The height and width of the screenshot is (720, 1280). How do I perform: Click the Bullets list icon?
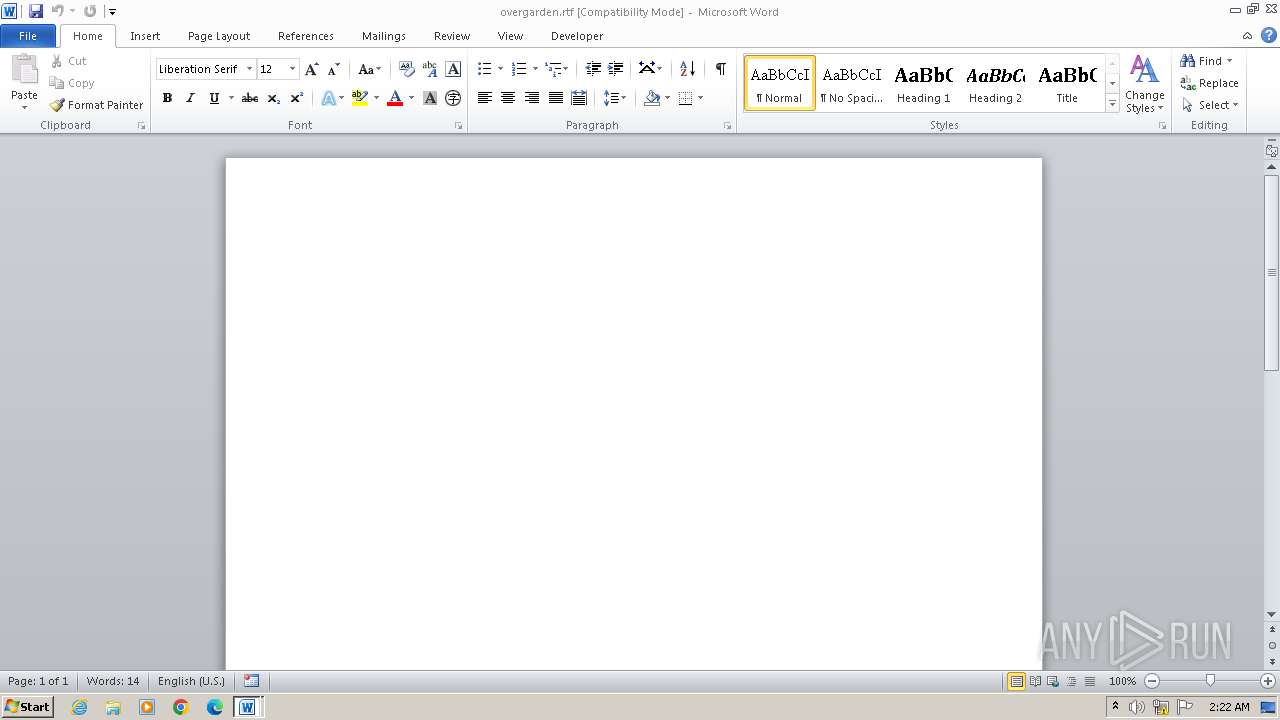click(x=485, y=69)
